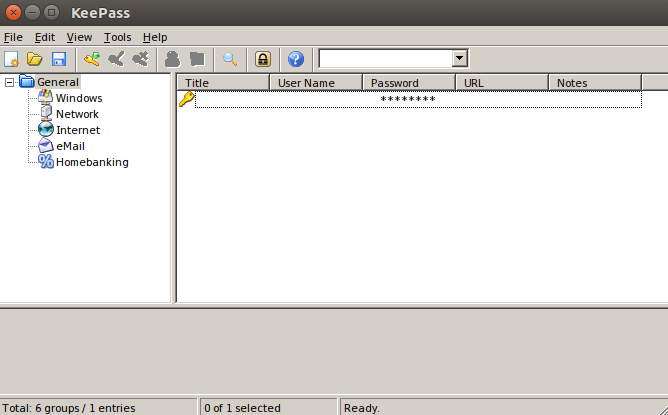
Task: Select the Windows group label
Action: point(79,98)
